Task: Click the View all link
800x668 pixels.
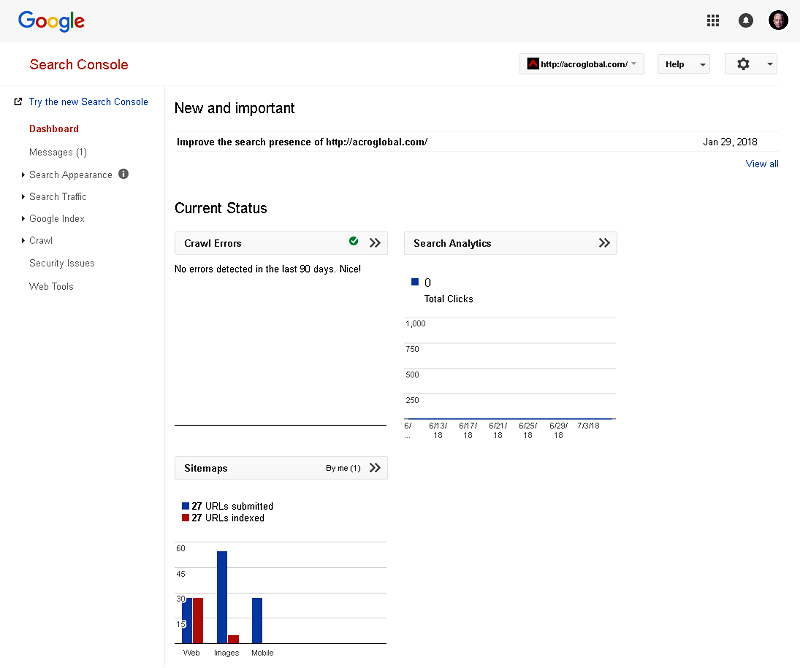Action: click(x=762, y=164)
